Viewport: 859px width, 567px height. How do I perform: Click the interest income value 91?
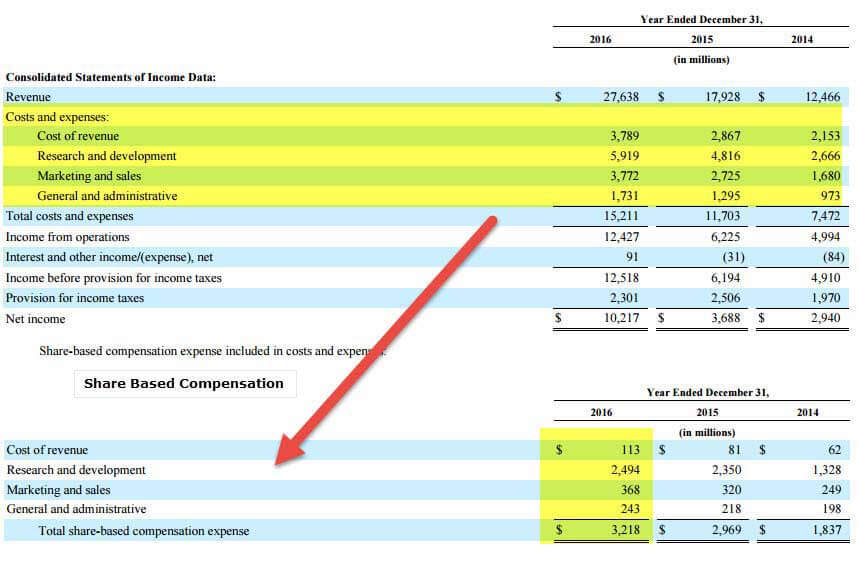632,257
